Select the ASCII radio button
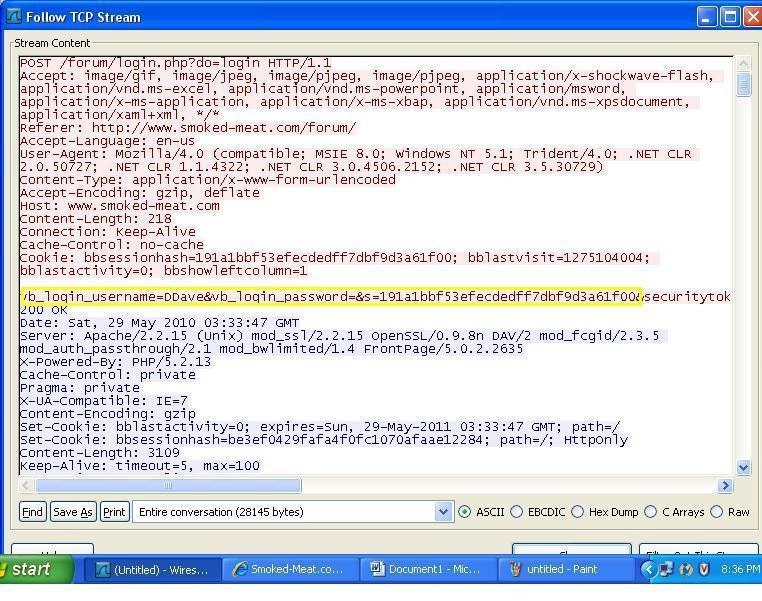The height and width of the screenshot is (601, 762). click(464, 512)
